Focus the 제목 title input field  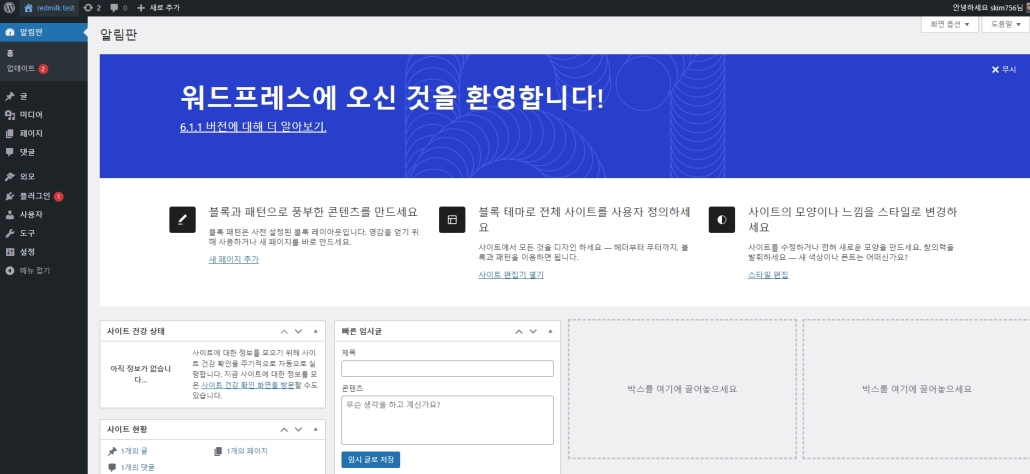coord(447,368)
